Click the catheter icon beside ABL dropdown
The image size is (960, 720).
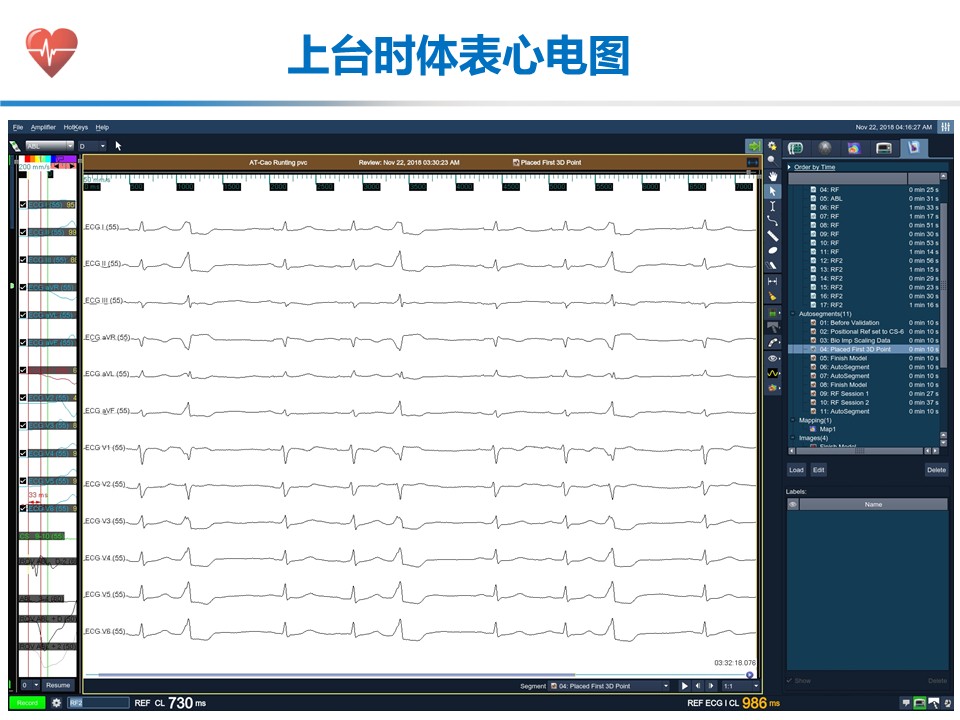point(15,146)
